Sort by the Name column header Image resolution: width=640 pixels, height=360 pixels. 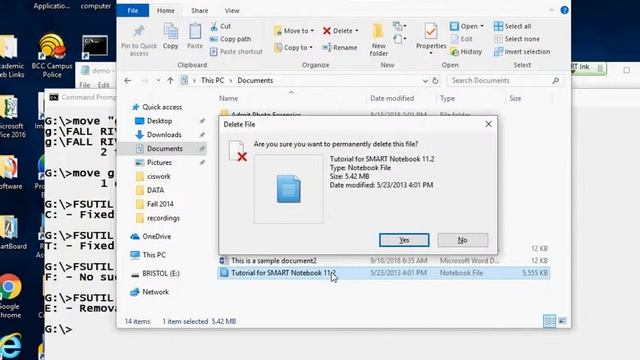[228, 98]
